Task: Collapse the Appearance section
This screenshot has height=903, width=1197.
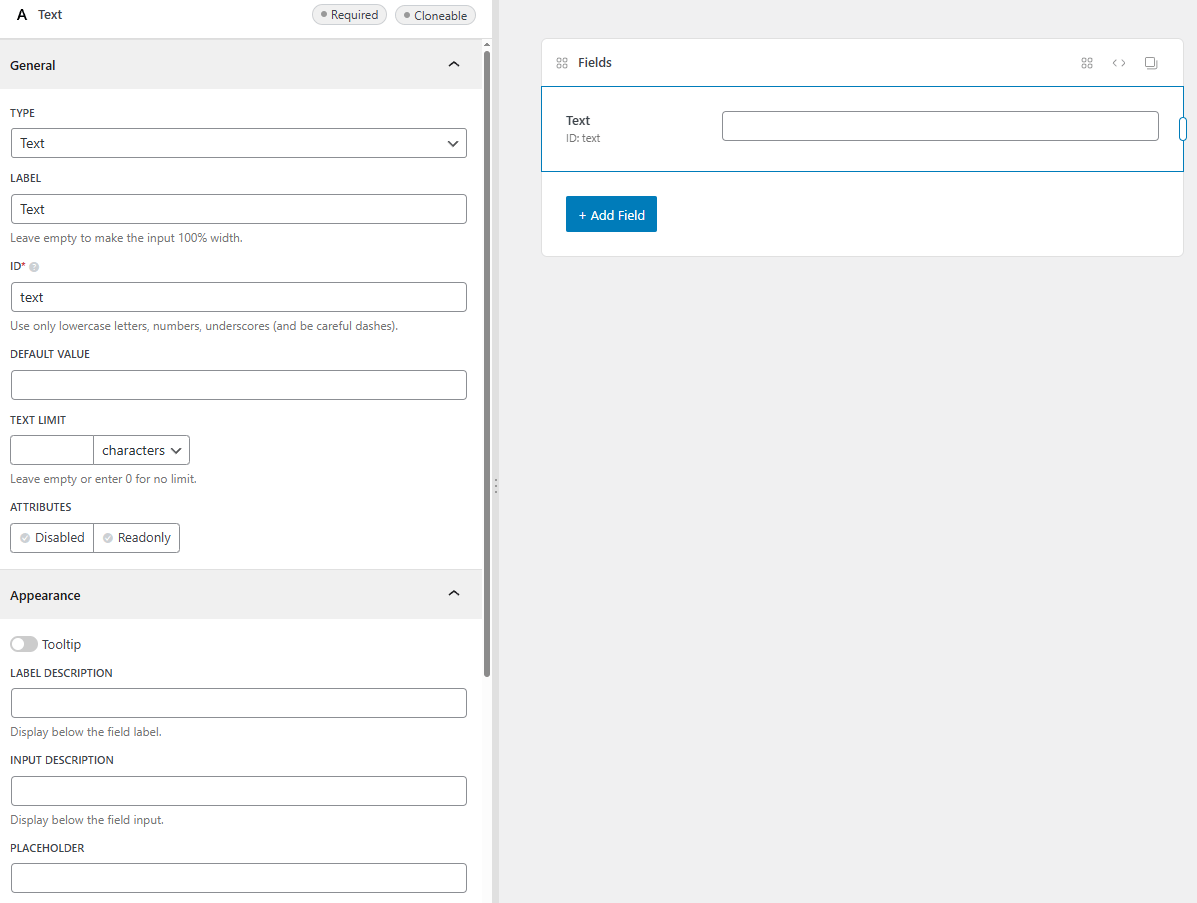Action: [x=454, y=594]
